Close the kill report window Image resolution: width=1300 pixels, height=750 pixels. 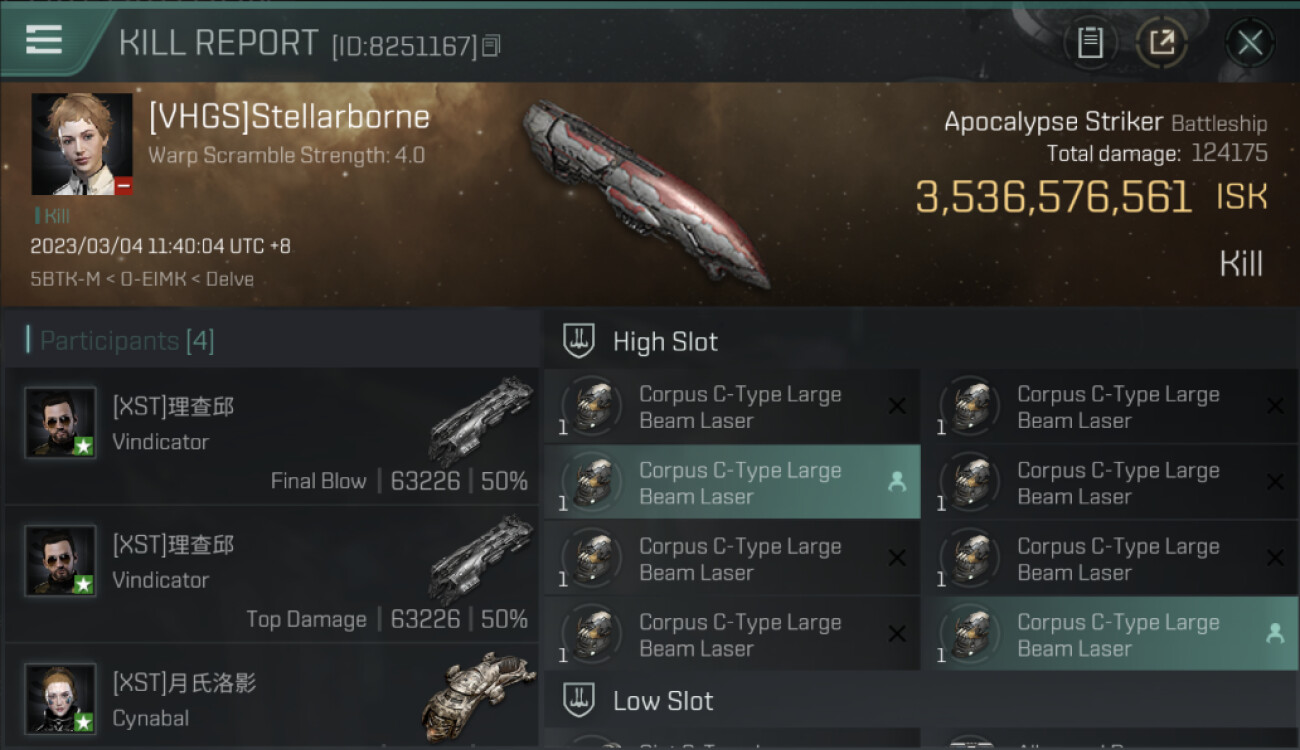pyautogui.click(x=1250, y=43)
